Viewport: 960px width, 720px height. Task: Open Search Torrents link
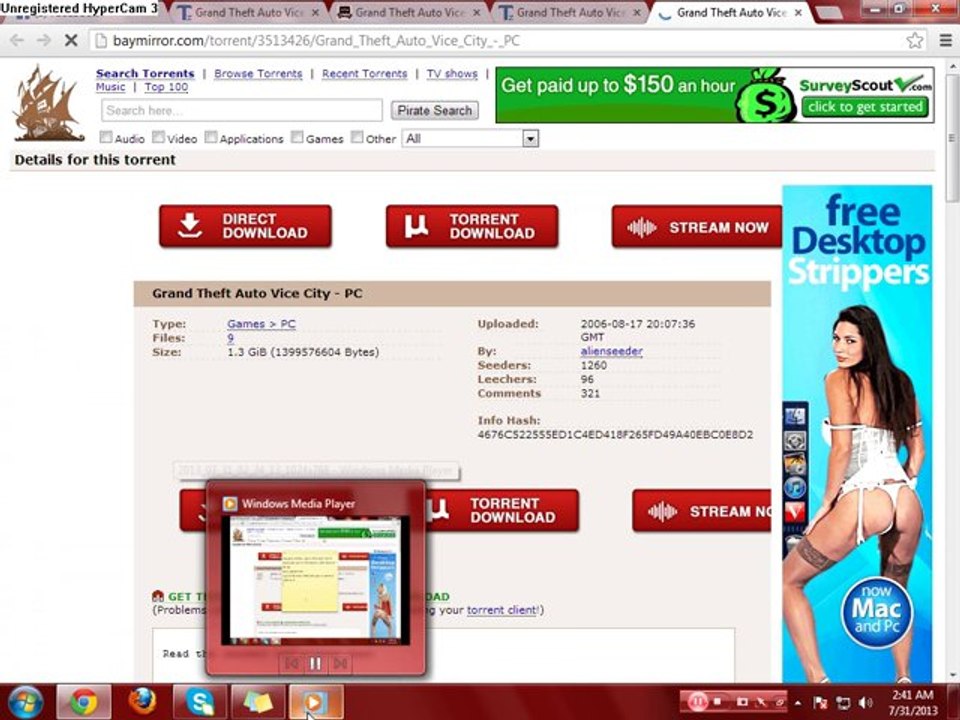coord(145,73)
